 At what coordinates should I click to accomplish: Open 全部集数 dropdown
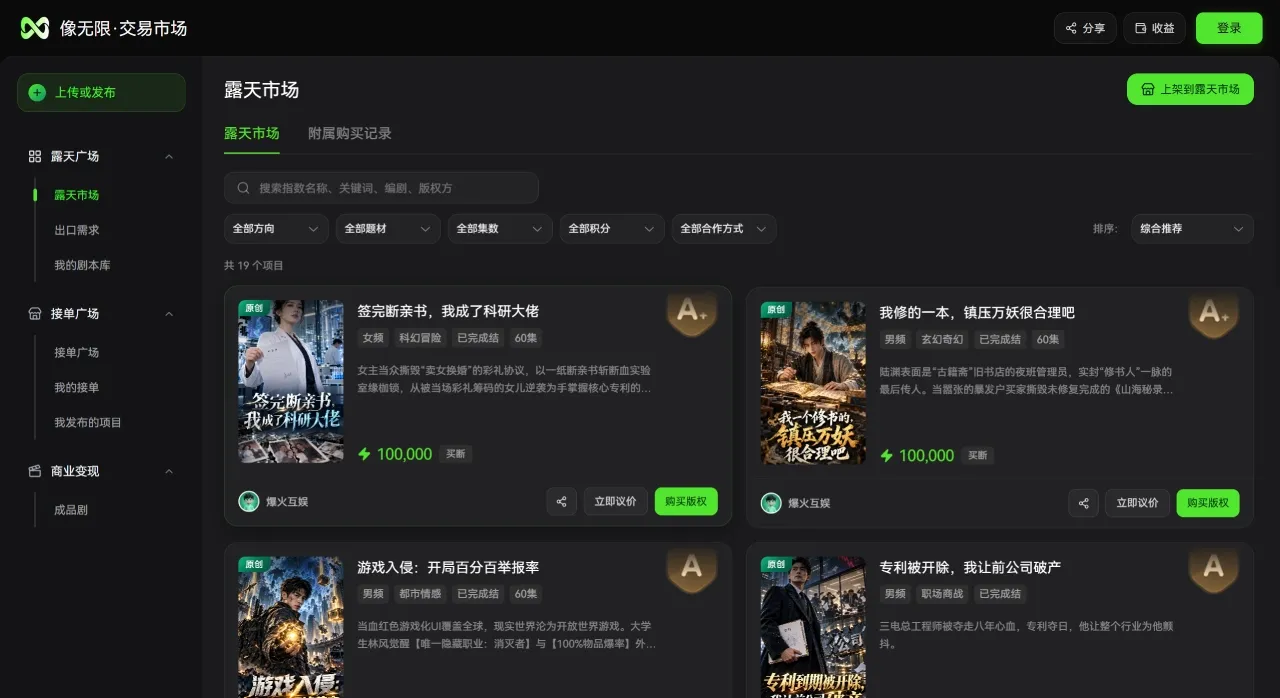coord(500,228)
